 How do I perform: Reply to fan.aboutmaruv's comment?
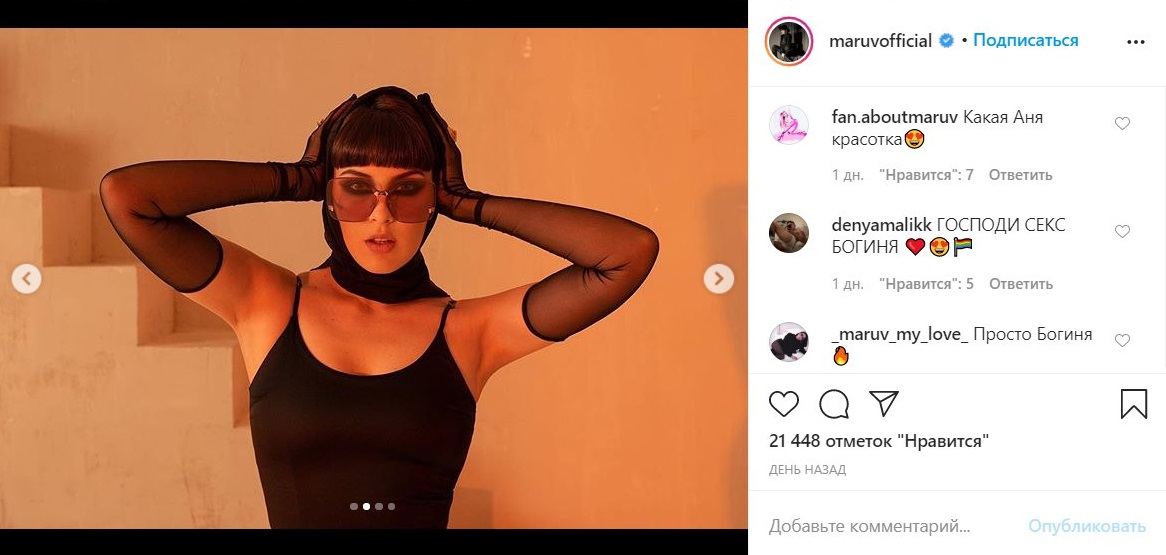click(1020, 175)
